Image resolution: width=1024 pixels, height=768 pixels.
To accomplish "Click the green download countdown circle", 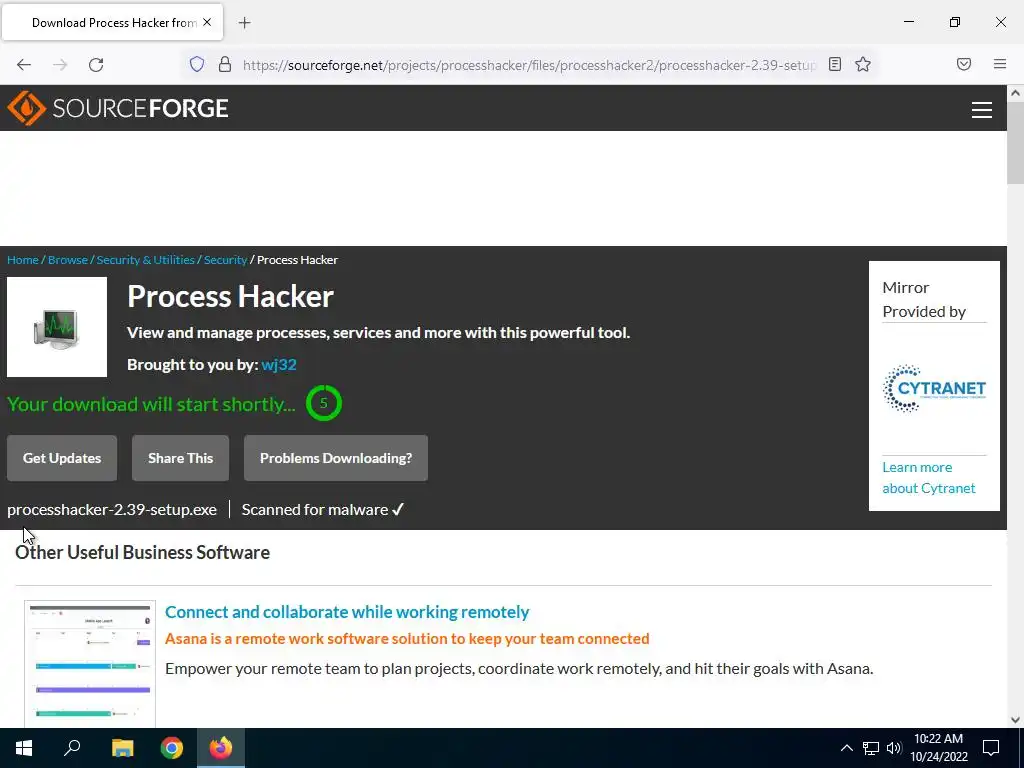I will click(x=323, y=403).
